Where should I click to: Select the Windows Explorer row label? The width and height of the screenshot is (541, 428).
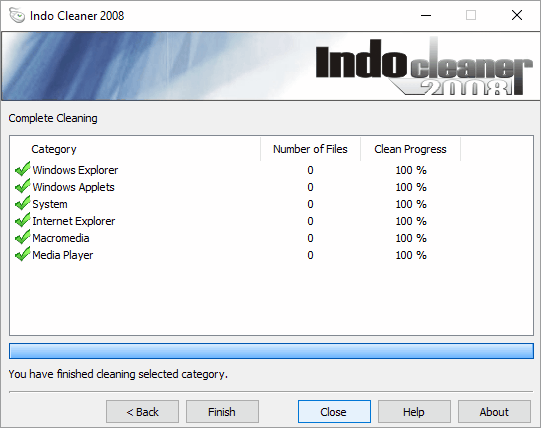pyautogui.click(x=75, y=170)
